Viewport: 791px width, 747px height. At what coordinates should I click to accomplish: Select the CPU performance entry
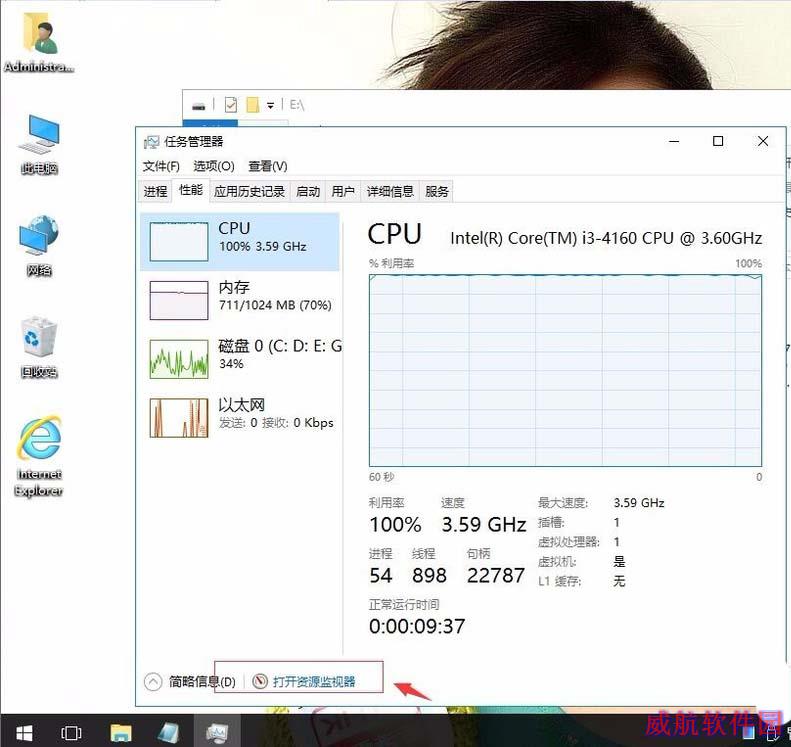(x=240, y=241)
